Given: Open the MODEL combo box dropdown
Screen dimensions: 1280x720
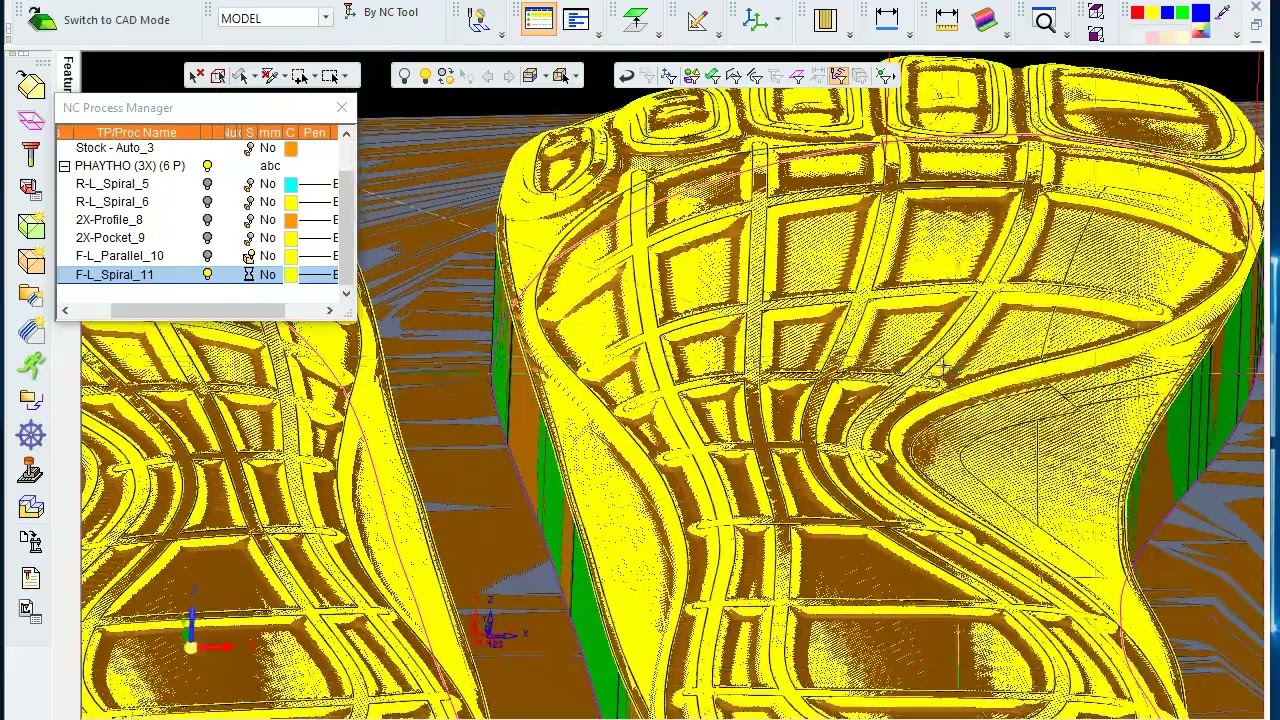Looking at the screenshot, I should (x=325, y=18).
